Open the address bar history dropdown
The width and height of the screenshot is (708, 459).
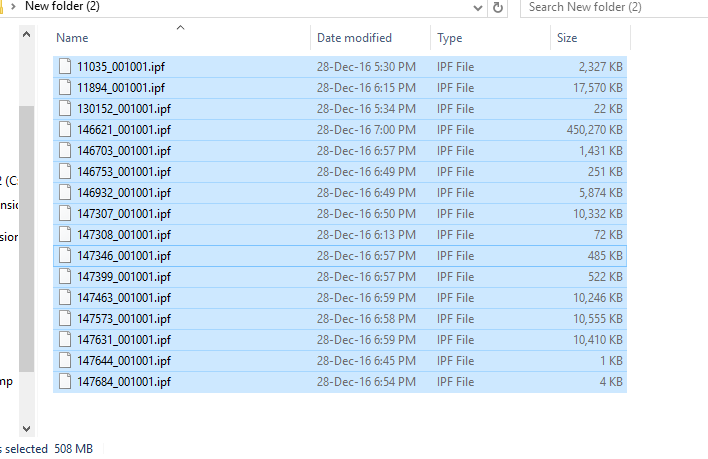click(x=477, y=7)
